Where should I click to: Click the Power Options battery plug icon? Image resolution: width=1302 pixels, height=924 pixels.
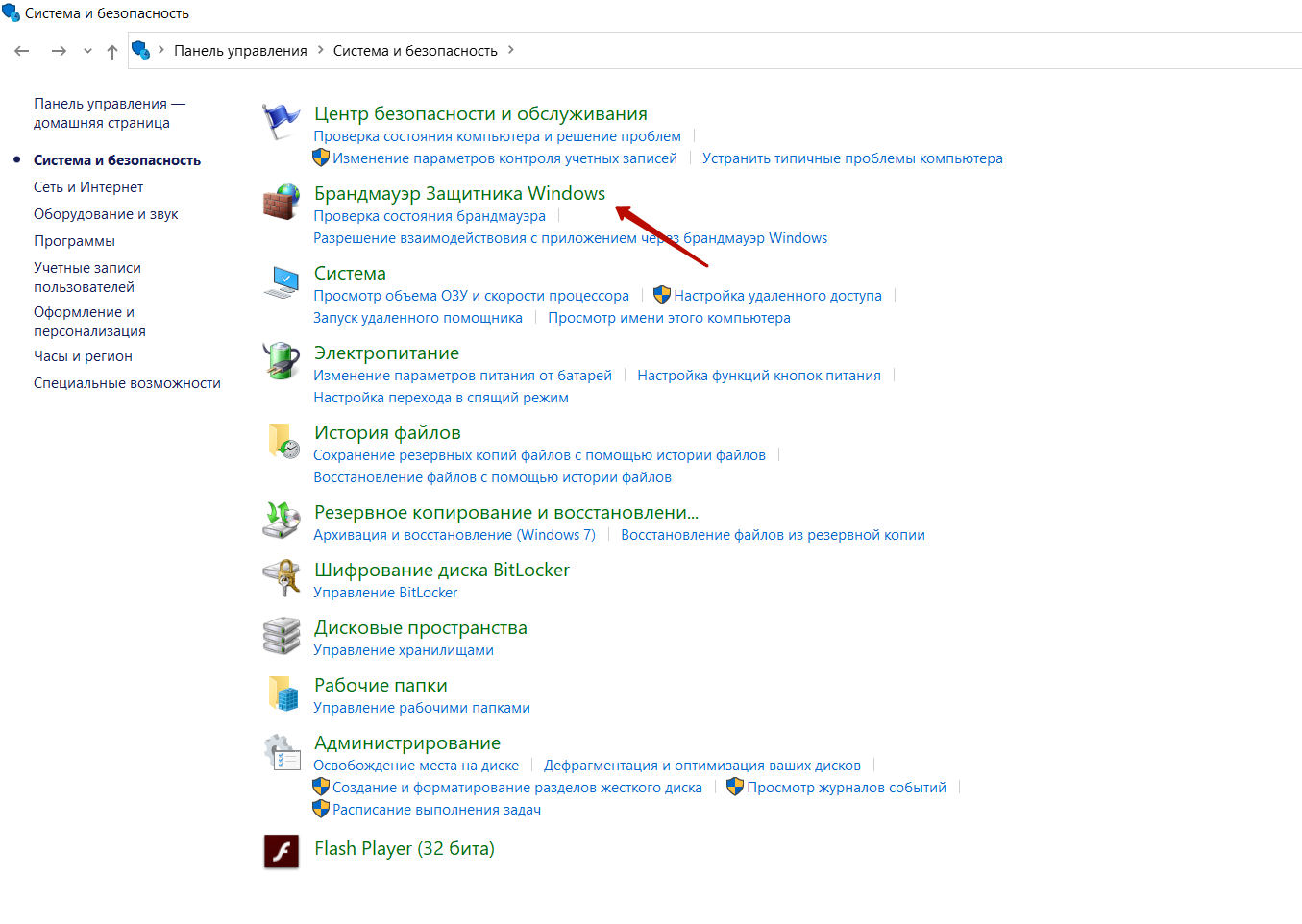(282, 361)
